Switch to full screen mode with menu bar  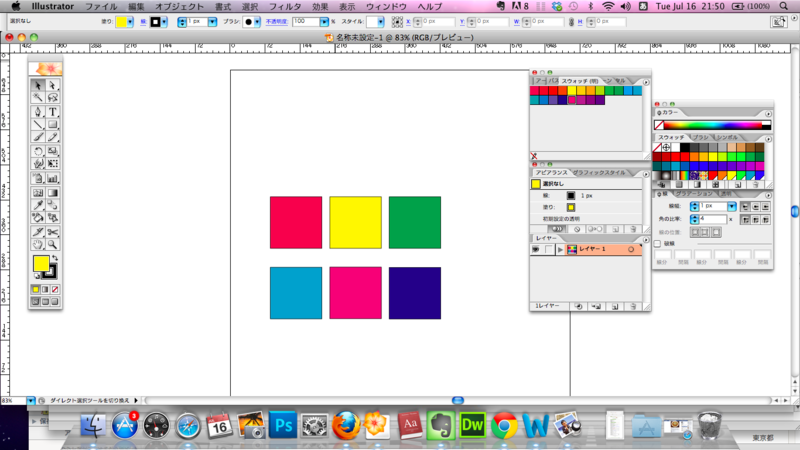click(x=45, y=302)
